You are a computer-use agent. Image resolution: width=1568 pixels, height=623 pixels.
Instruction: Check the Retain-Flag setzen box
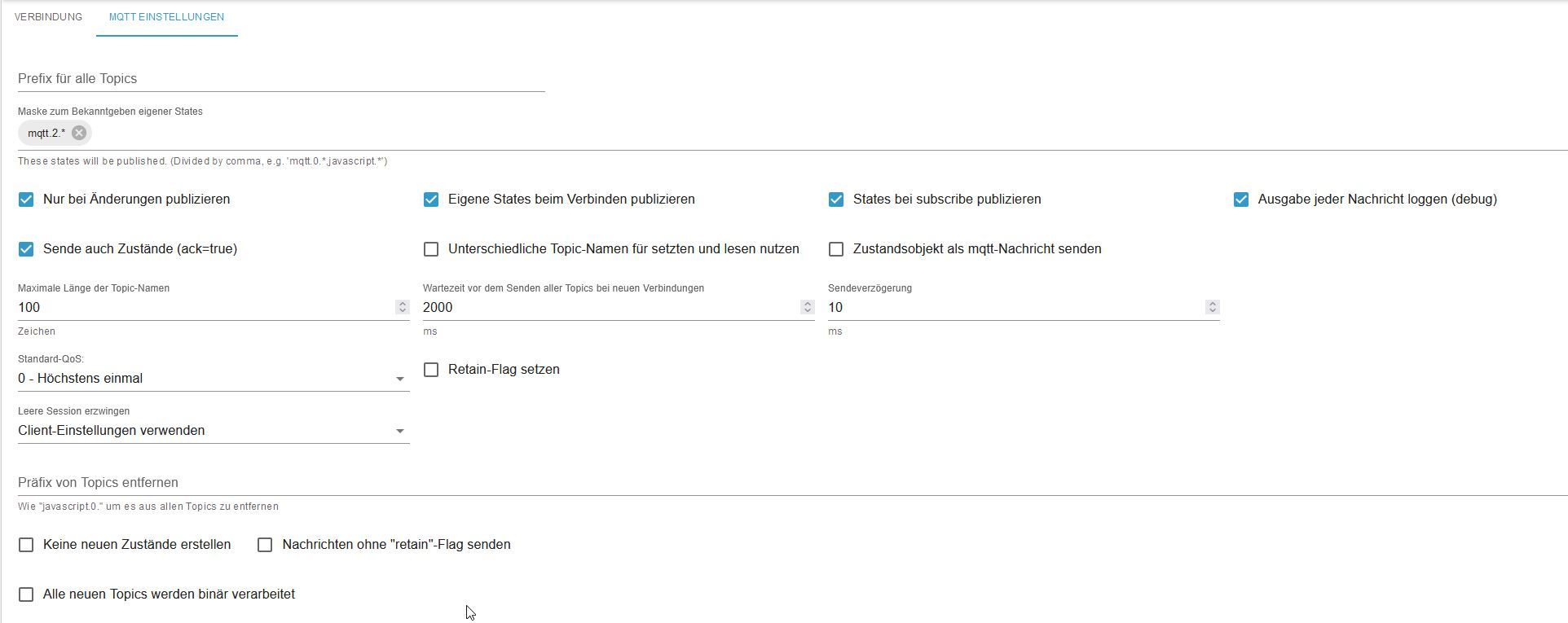coord(431,370)
